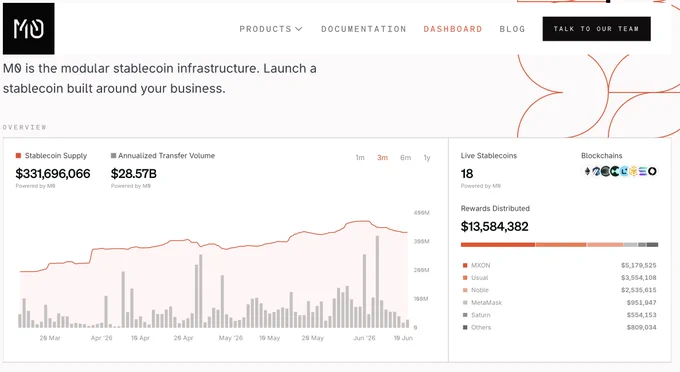Toggle the Stablecoin Supply legend marker
The width and height of the screenshot is (680, 372).
(x=18, y=156)
